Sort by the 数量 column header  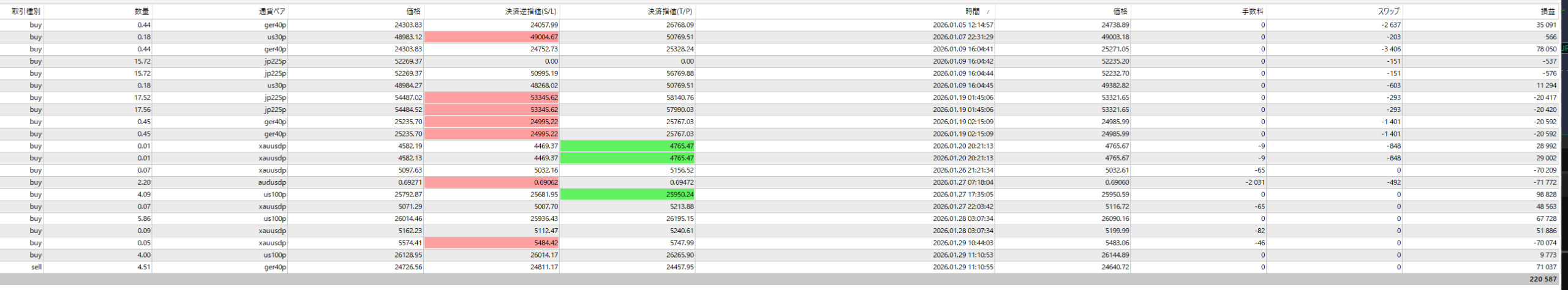point(141,11)
